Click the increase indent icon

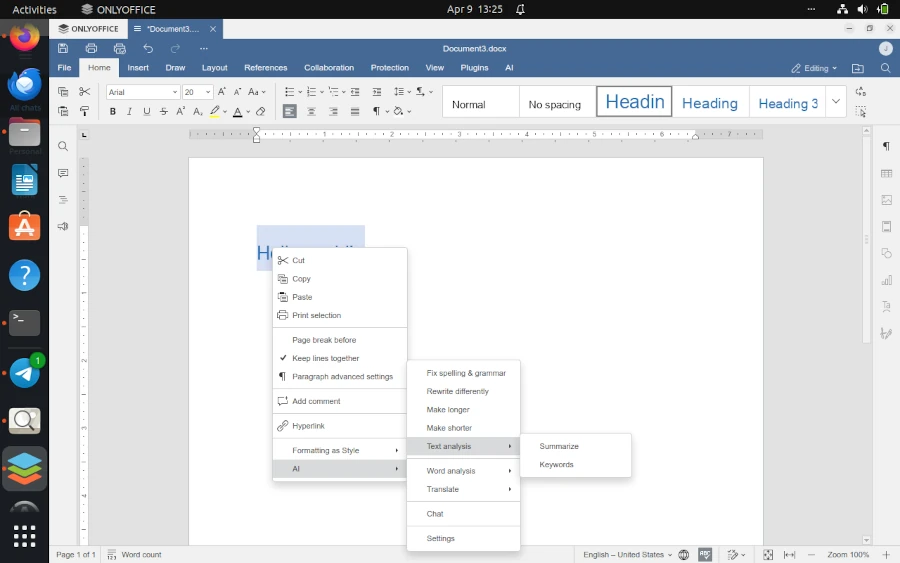(x=377, y=92)
